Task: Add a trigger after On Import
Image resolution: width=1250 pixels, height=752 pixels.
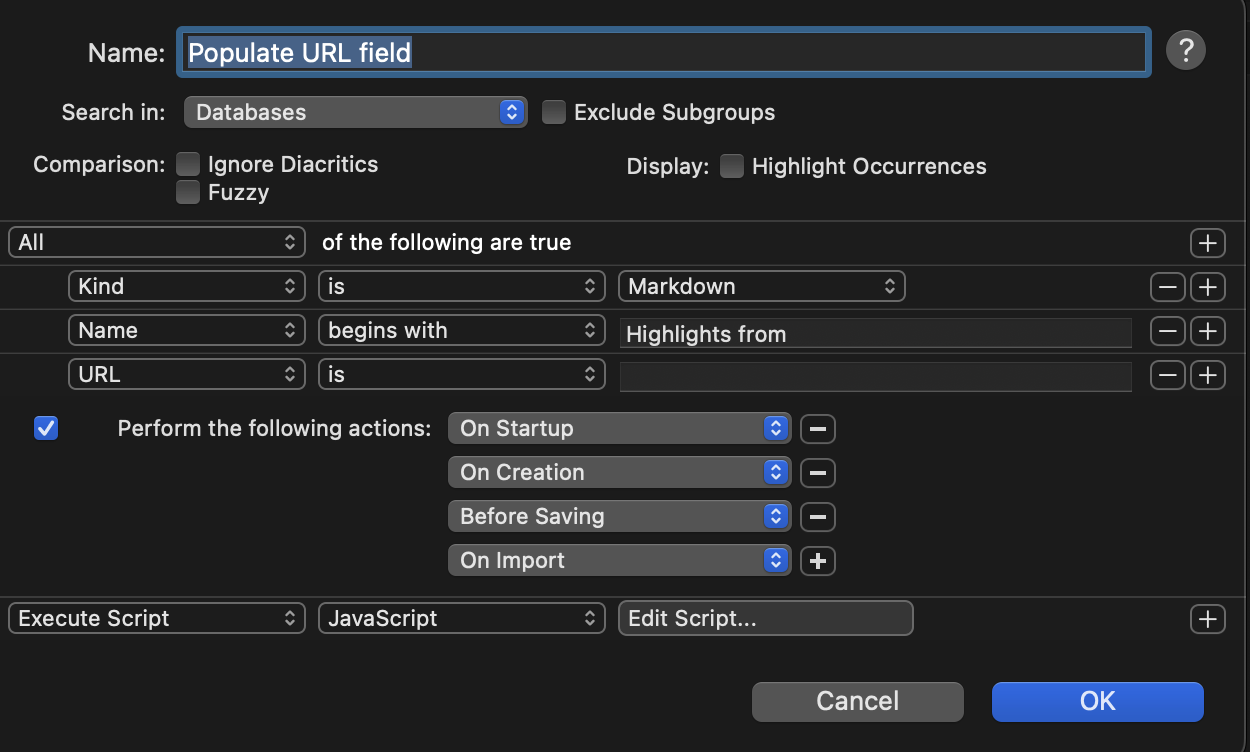Action: tap(817, 561)
